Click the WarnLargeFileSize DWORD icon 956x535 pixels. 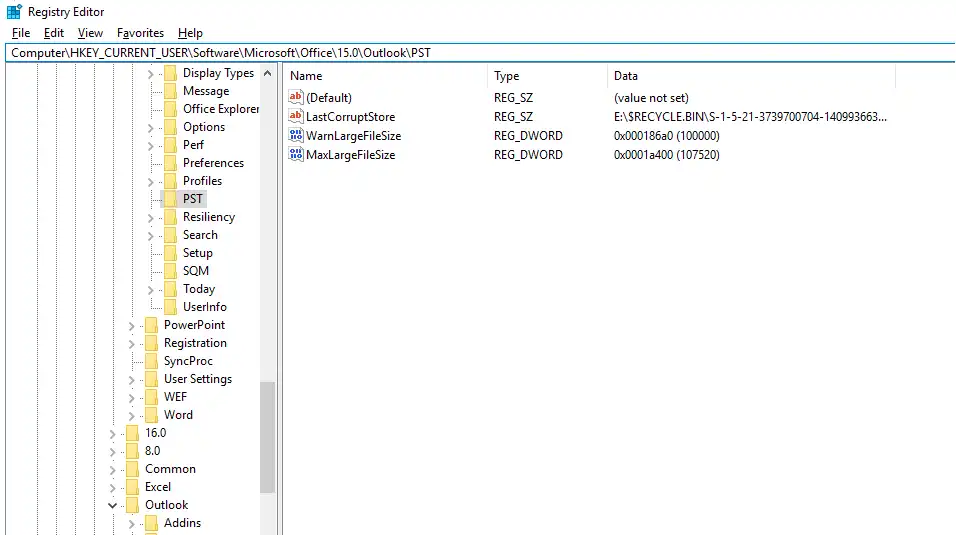tap(296, 135)
